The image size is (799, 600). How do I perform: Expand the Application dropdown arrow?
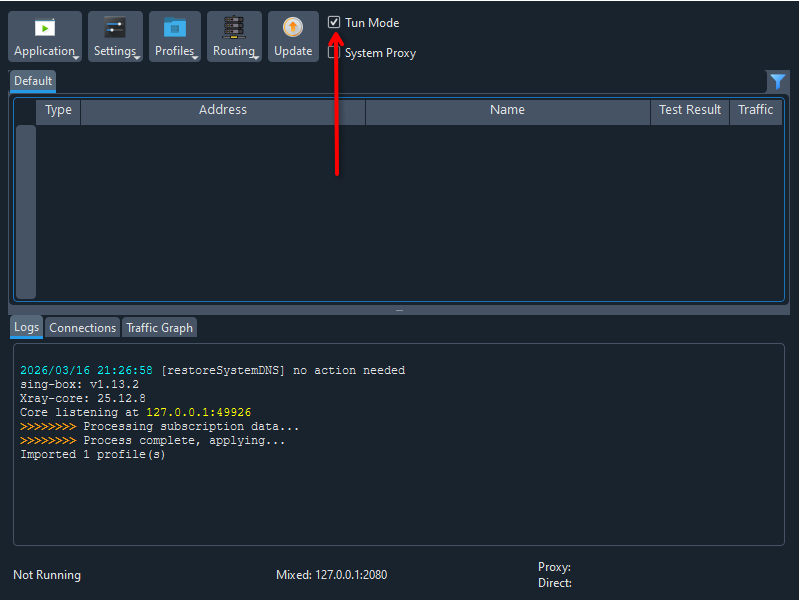(x=76, y=57)
